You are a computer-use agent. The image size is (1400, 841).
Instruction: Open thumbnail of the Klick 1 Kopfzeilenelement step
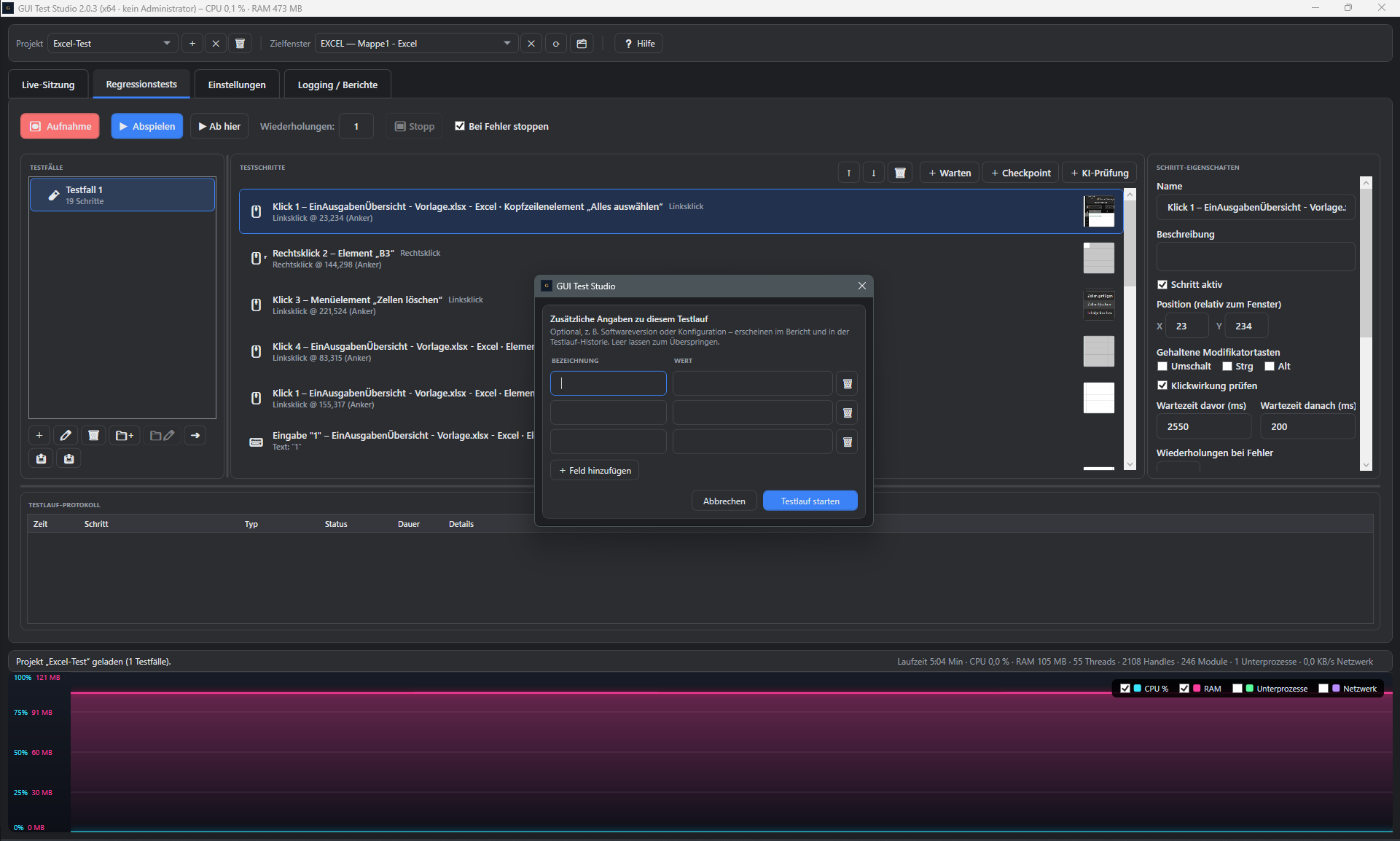[x=1099, y=211]
